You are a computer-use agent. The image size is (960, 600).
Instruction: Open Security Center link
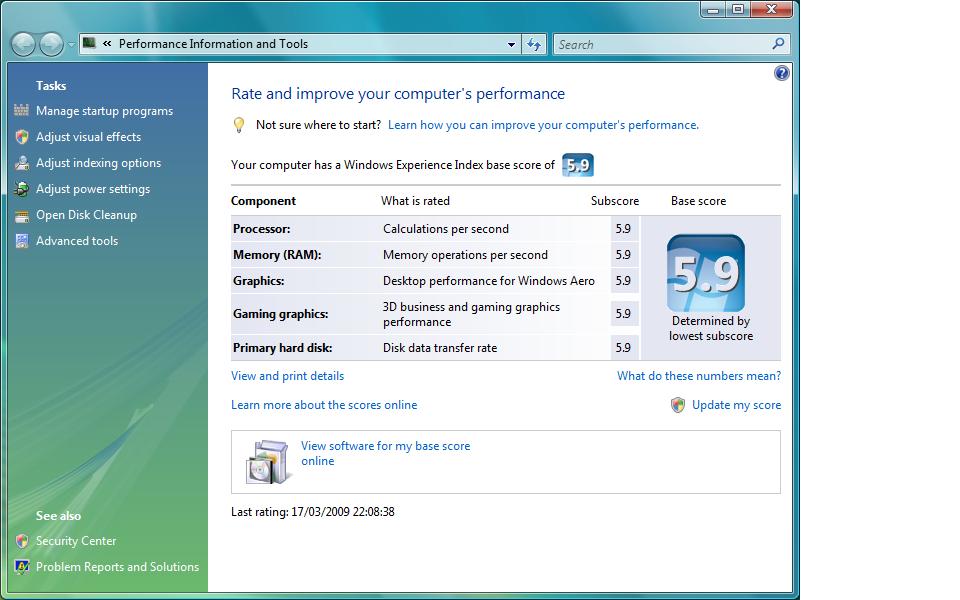76,541
